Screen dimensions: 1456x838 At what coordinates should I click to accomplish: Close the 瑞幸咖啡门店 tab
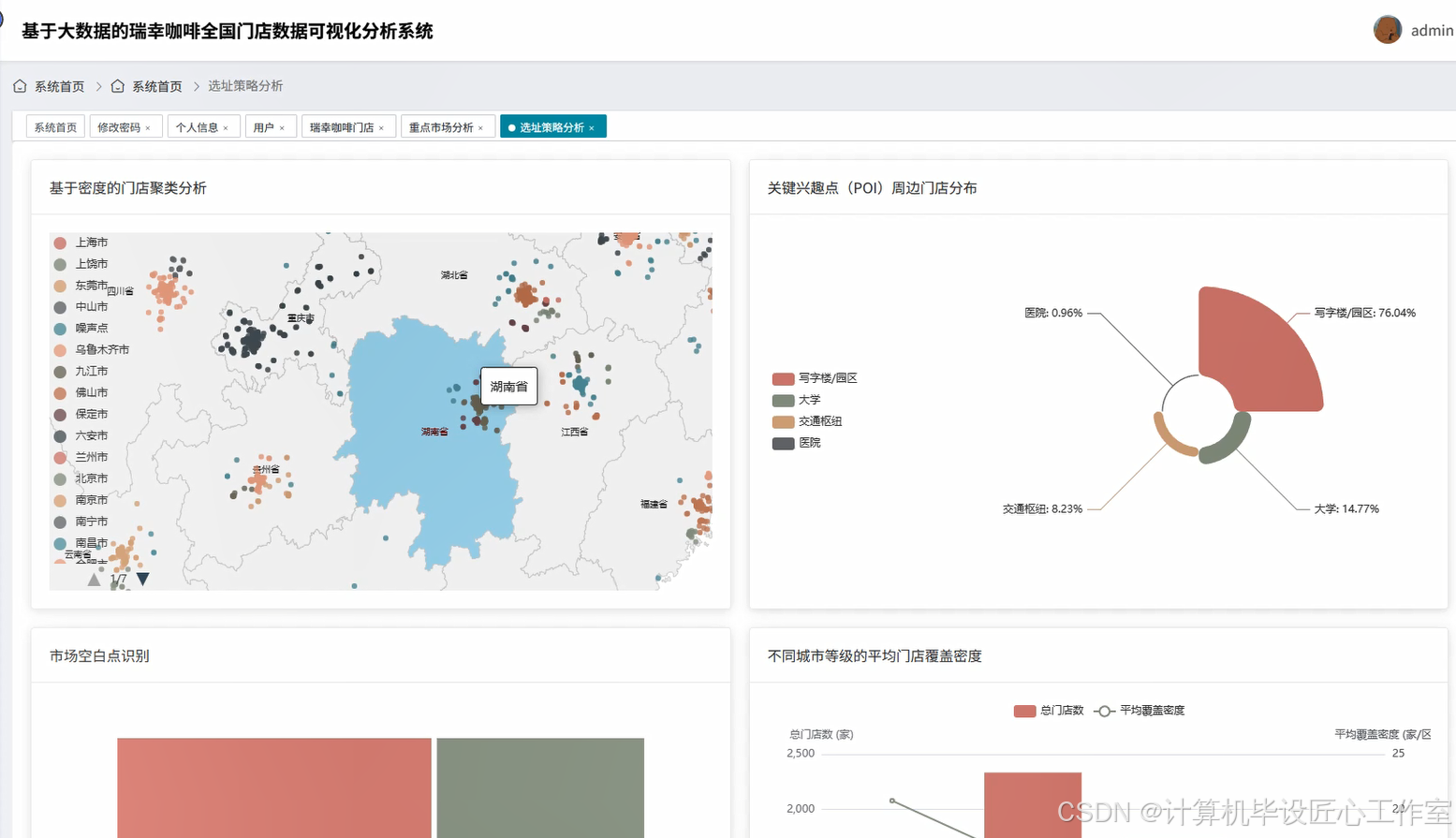(x=381, y=128)
